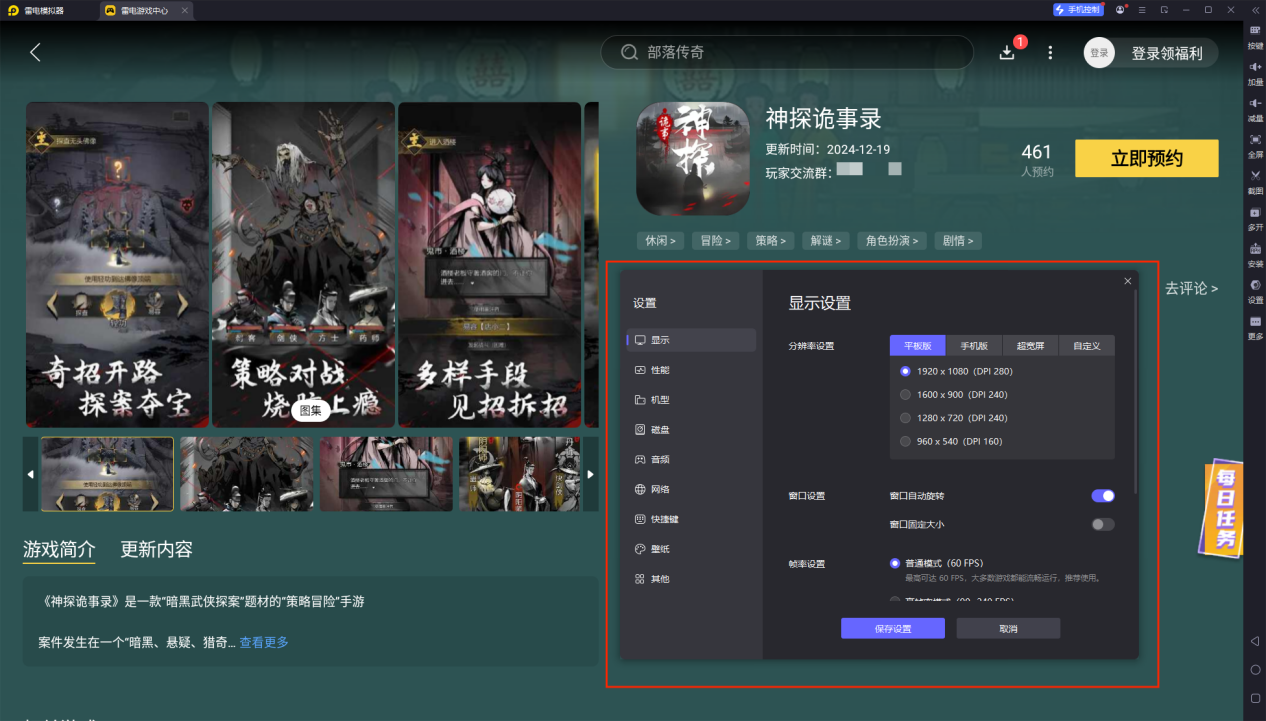Open the downloads icon with badge

tap(1009, 51)
